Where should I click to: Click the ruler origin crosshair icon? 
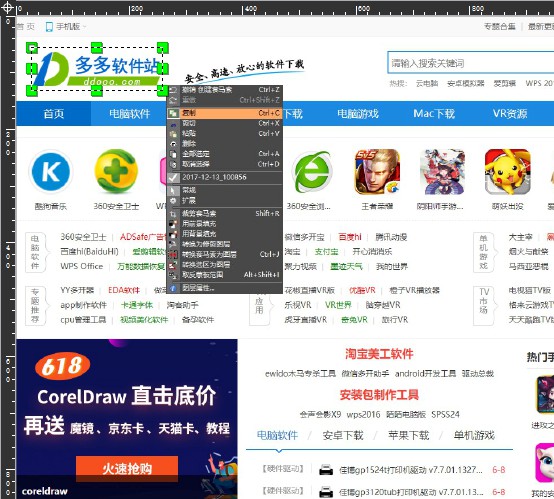pos(7,7)
